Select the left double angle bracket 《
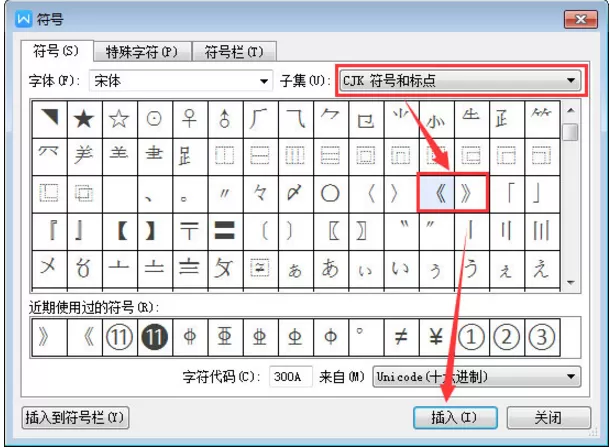This screenshot has width=610, height=448. click(436, 193)
